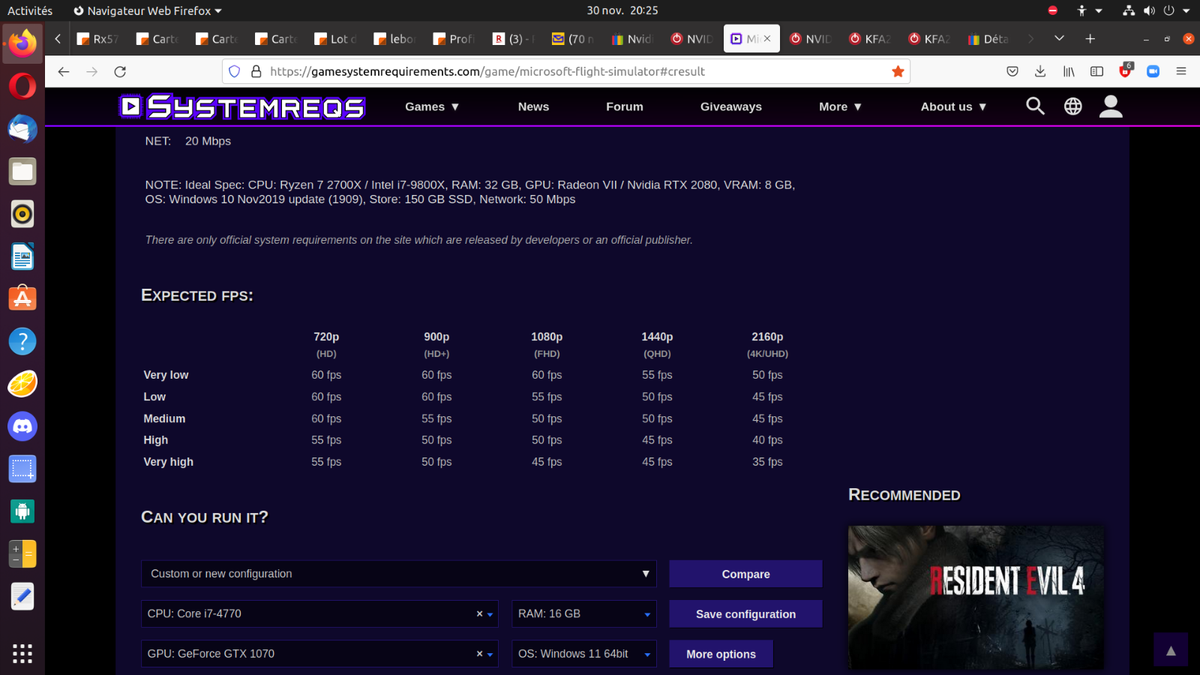Open the Zoom extension icon
The width and height of the screenshot is (1200, 675).
[x=1152, y=72]
